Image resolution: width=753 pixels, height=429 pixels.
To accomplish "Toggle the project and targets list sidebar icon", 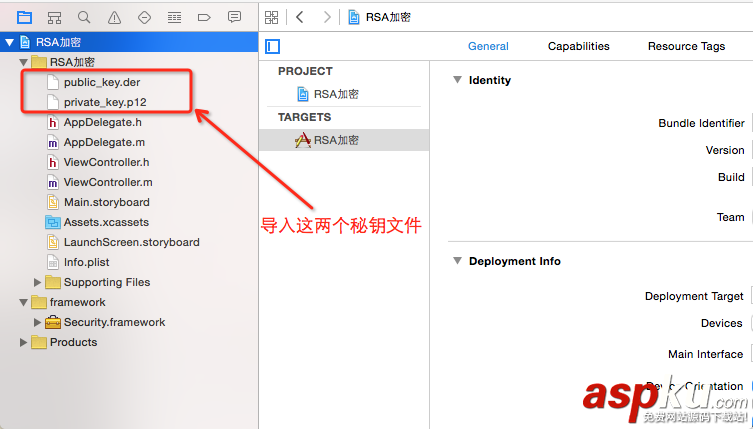I will click(272, 47).
